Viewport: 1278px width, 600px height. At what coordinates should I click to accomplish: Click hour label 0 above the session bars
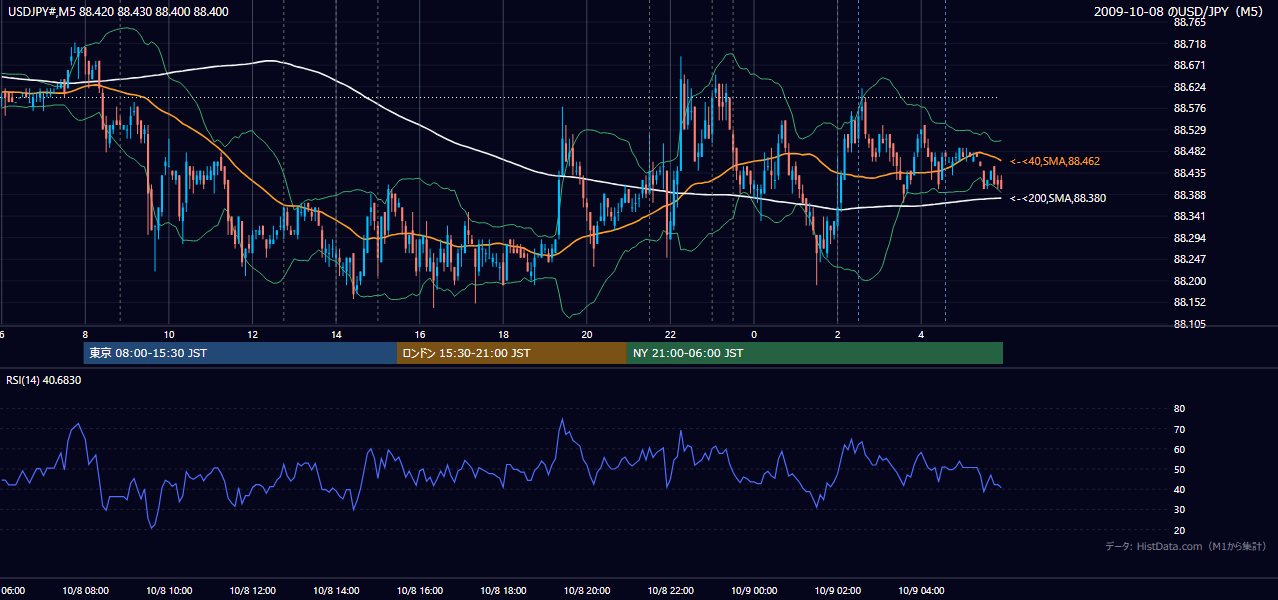click(x=754, y=334)
